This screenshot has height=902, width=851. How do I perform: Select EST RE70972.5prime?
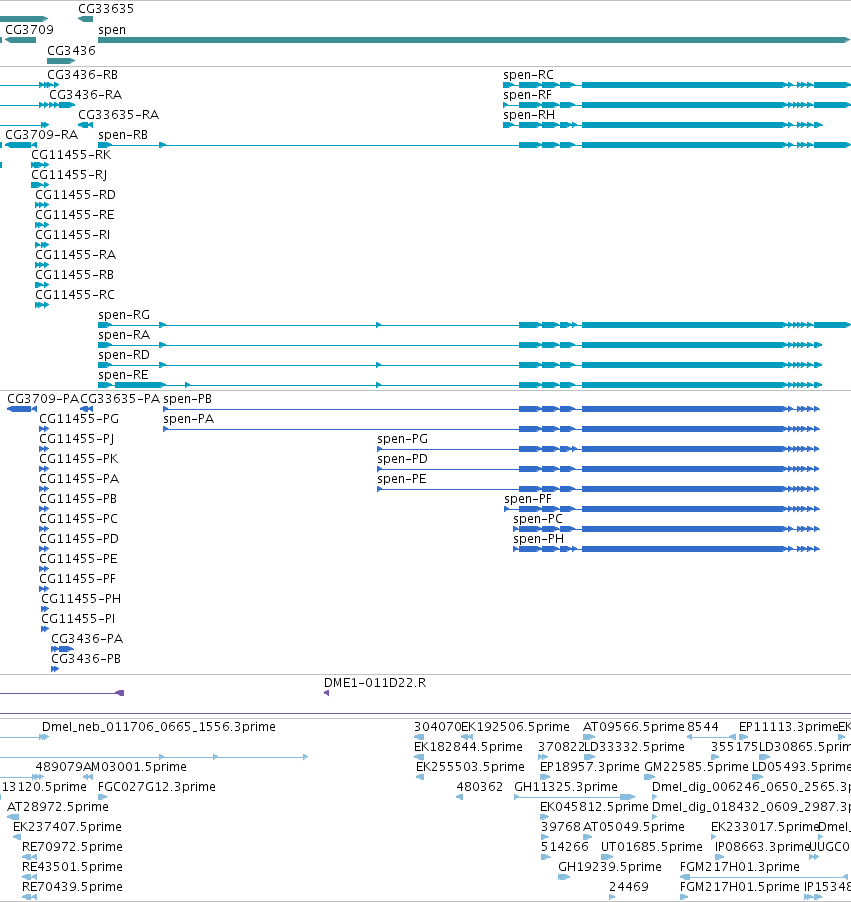[x=72, y=847]
